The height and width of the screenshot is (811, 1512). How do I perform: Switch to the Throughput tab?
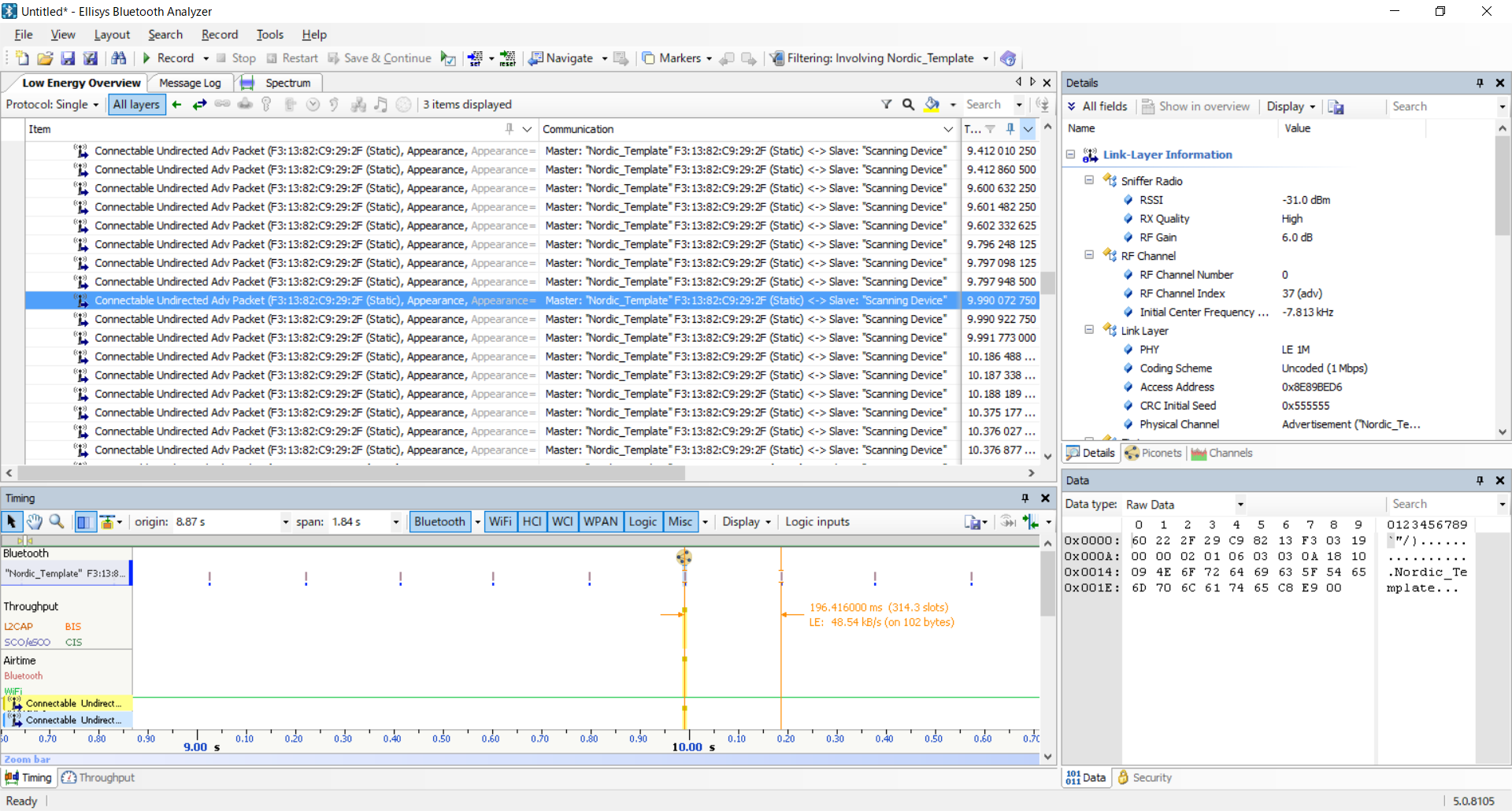pos(98,777)
